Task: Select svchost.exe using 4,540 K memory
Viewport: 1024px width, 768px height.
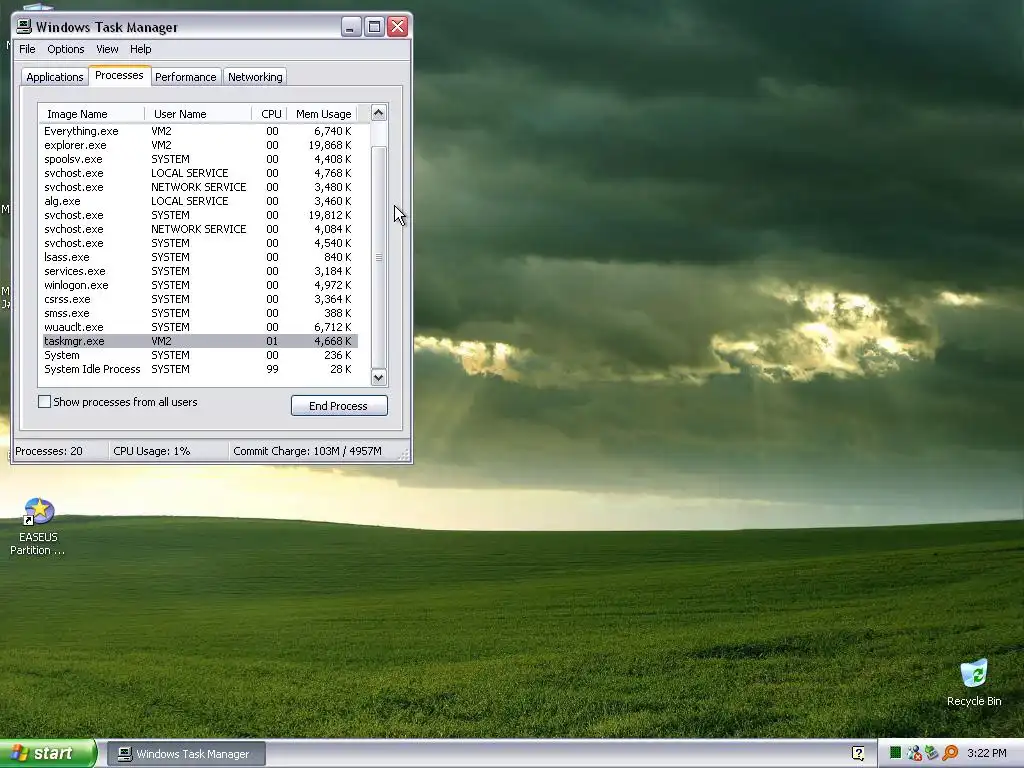Action: tap(200, 243)
